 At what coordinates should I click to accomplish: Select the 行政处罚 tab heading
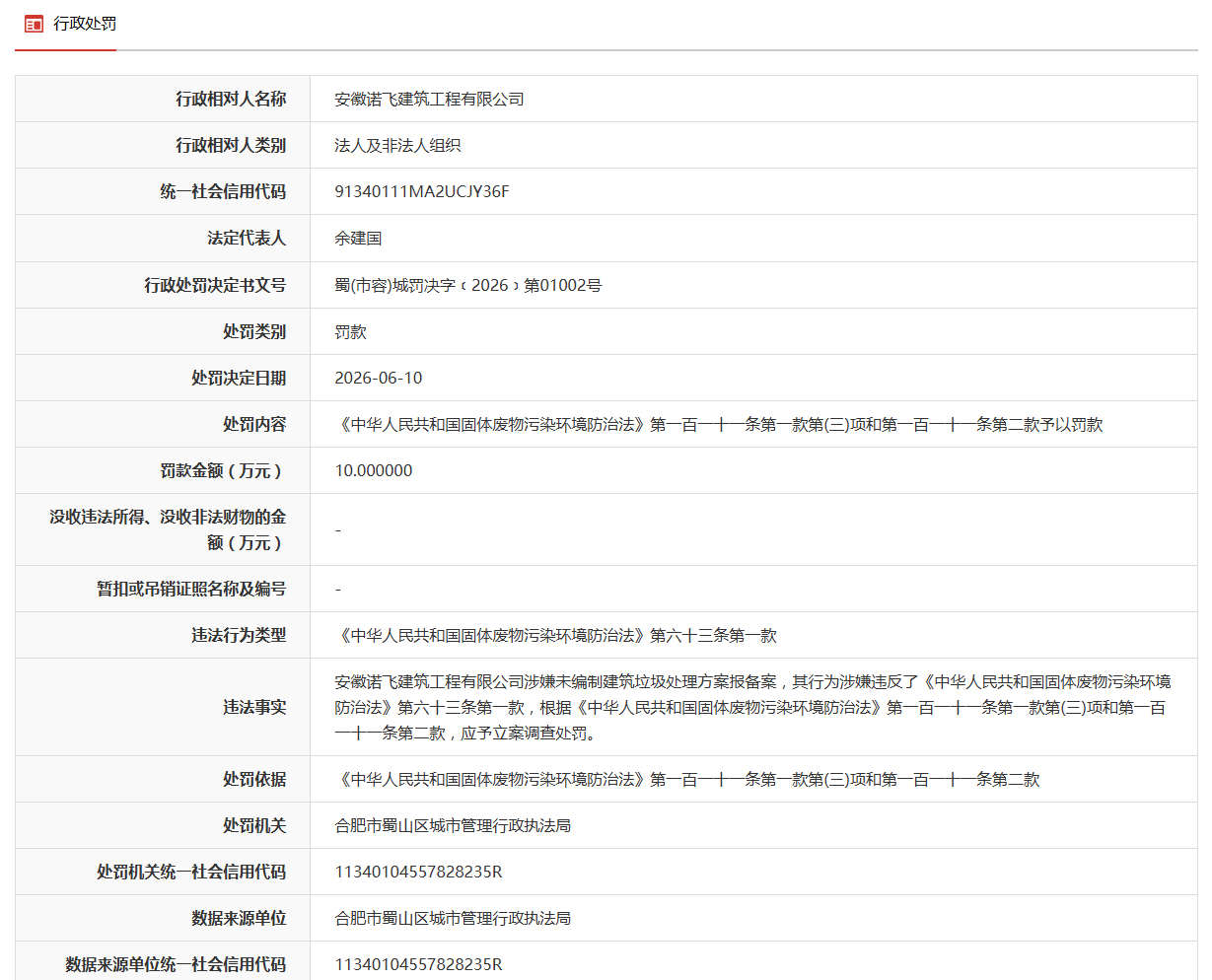point(85,24)
